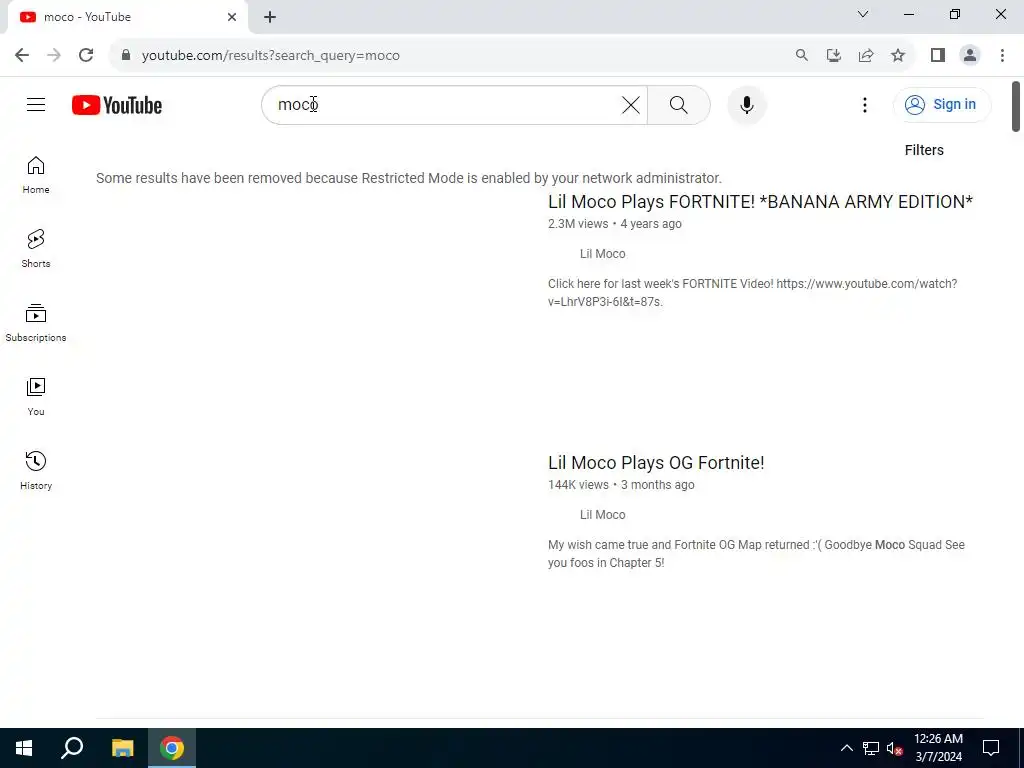Click the address bar URL
The width and height of the screenshot is (1024, 768).
(x=270, y=56)
